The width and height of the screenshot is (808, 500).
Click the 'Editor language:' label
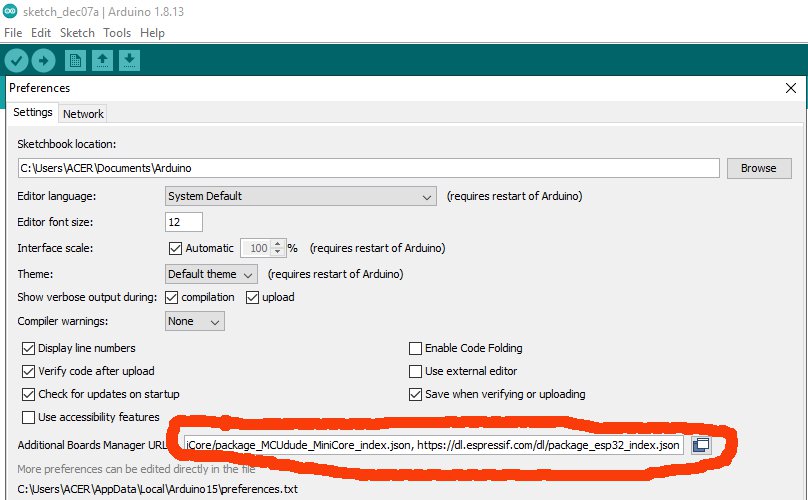point(57,196)
